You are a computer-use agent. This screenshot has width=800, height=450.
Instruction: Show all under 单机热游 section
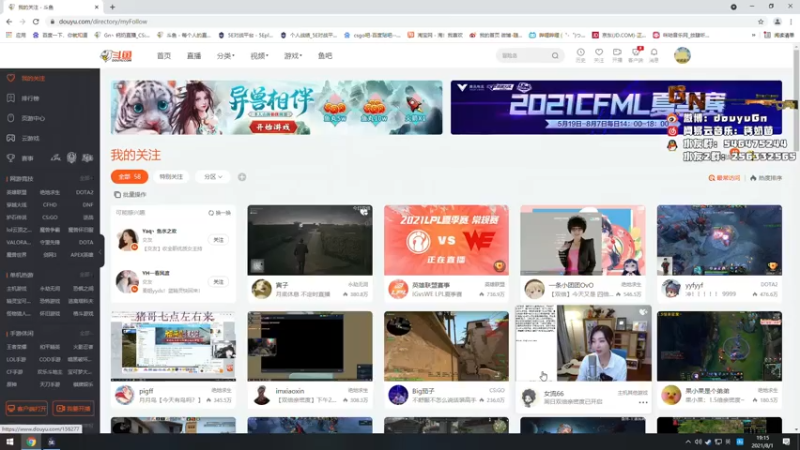(x=86, y=275)
